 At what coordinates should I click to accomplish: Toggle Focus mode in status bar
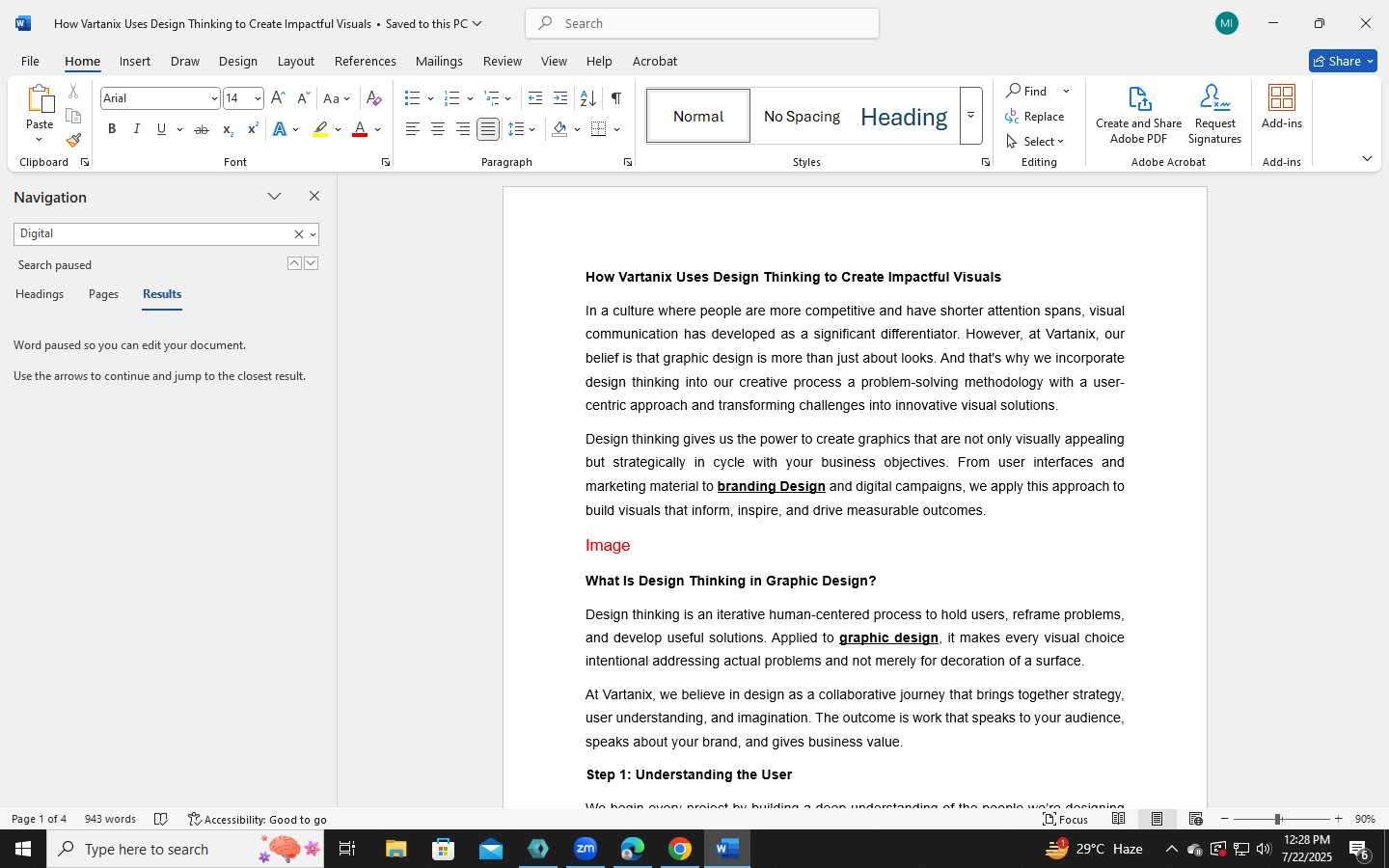click(1066, 819)
